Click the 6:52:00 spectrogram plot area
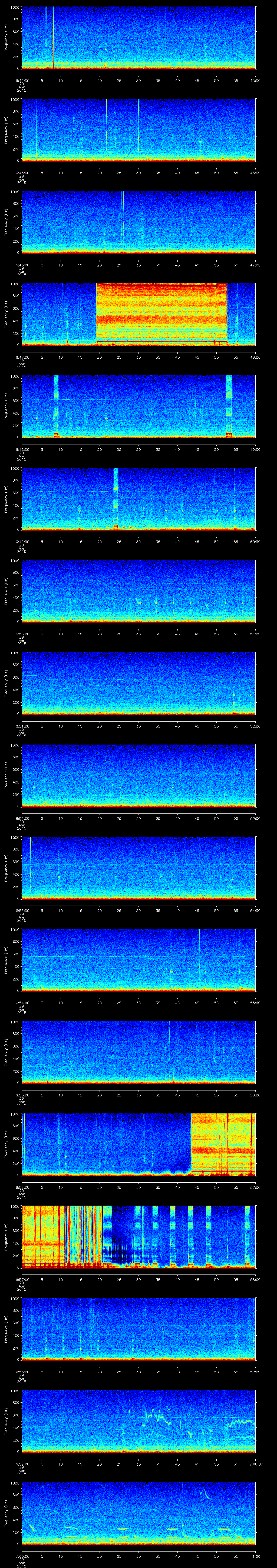Screen dimensions: 277x1568 click(139, 775)
